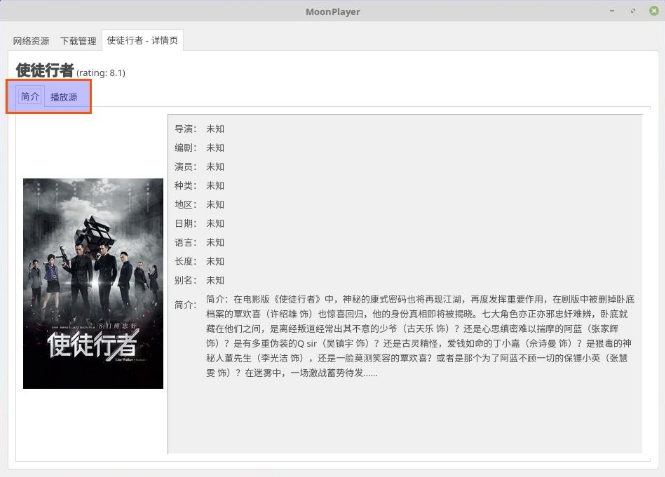Viewport: 665px width, 477px height.
Task: Click the 别名: label
Action: [x=185, y=280]
